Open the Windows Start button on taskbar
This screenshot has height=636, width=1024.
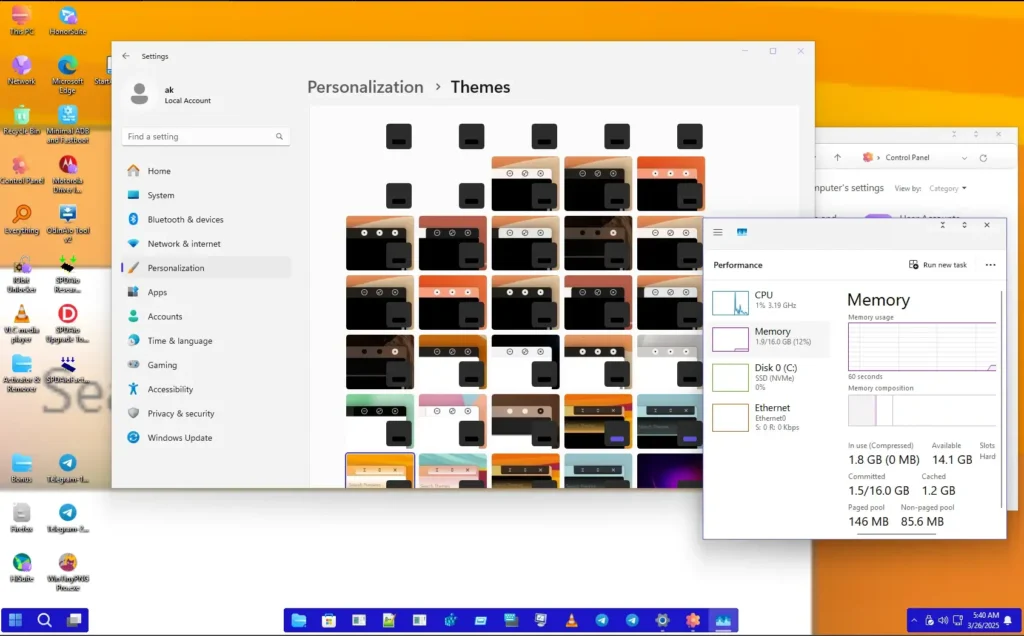tap(16, 620)
